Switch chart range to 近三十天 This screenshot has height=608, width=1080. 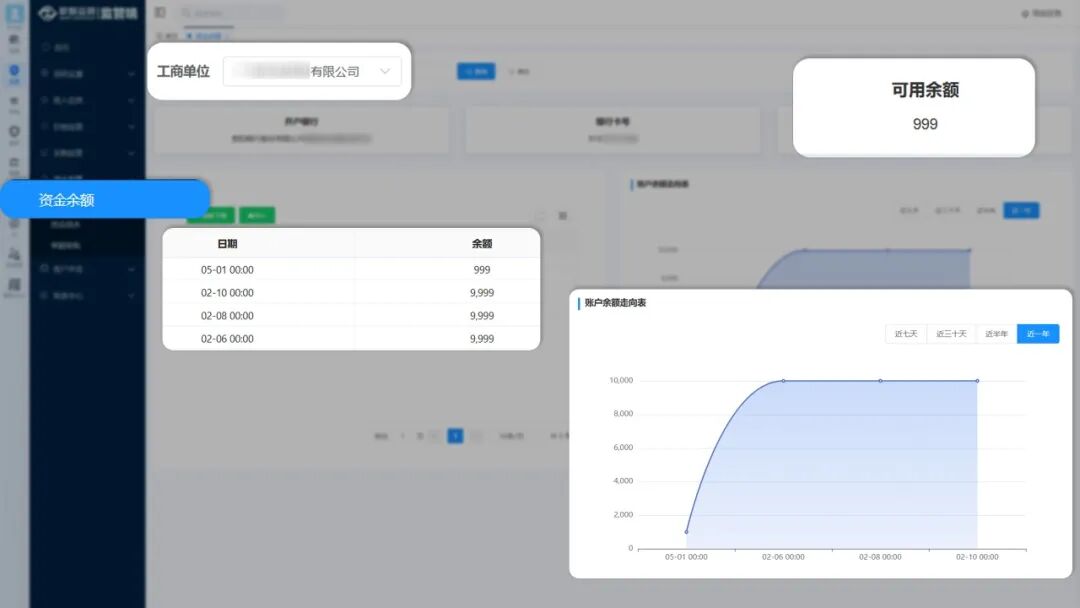(951, 334)
